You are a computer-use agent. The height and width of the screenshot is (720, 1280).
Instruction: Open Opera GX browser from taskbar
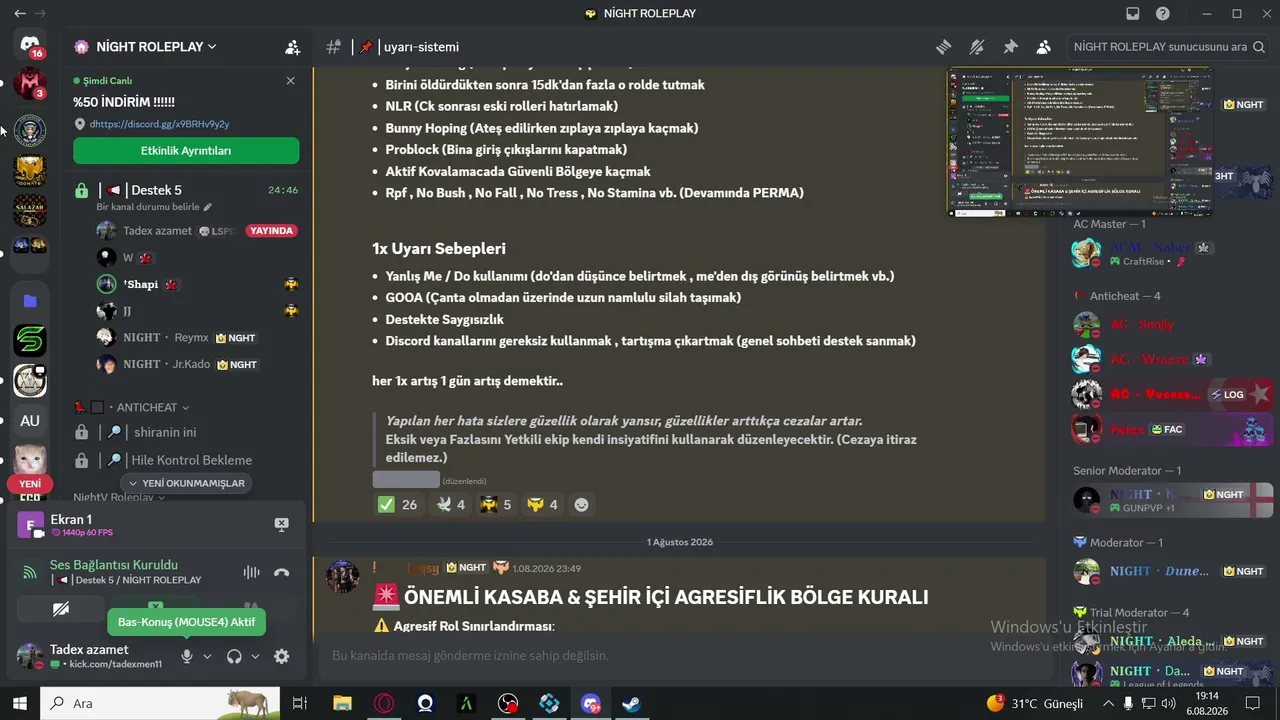coord(384,703)
